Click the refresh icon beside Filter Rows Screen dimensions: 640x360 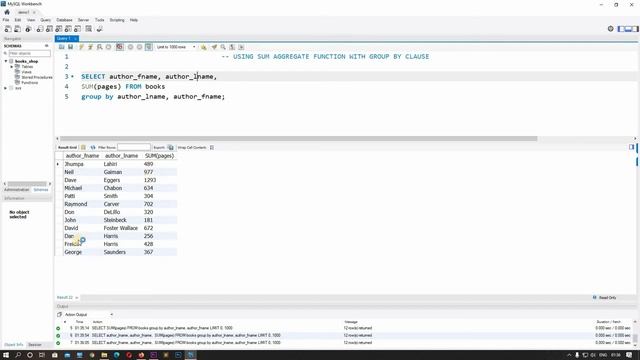click(x=93, y=147)
